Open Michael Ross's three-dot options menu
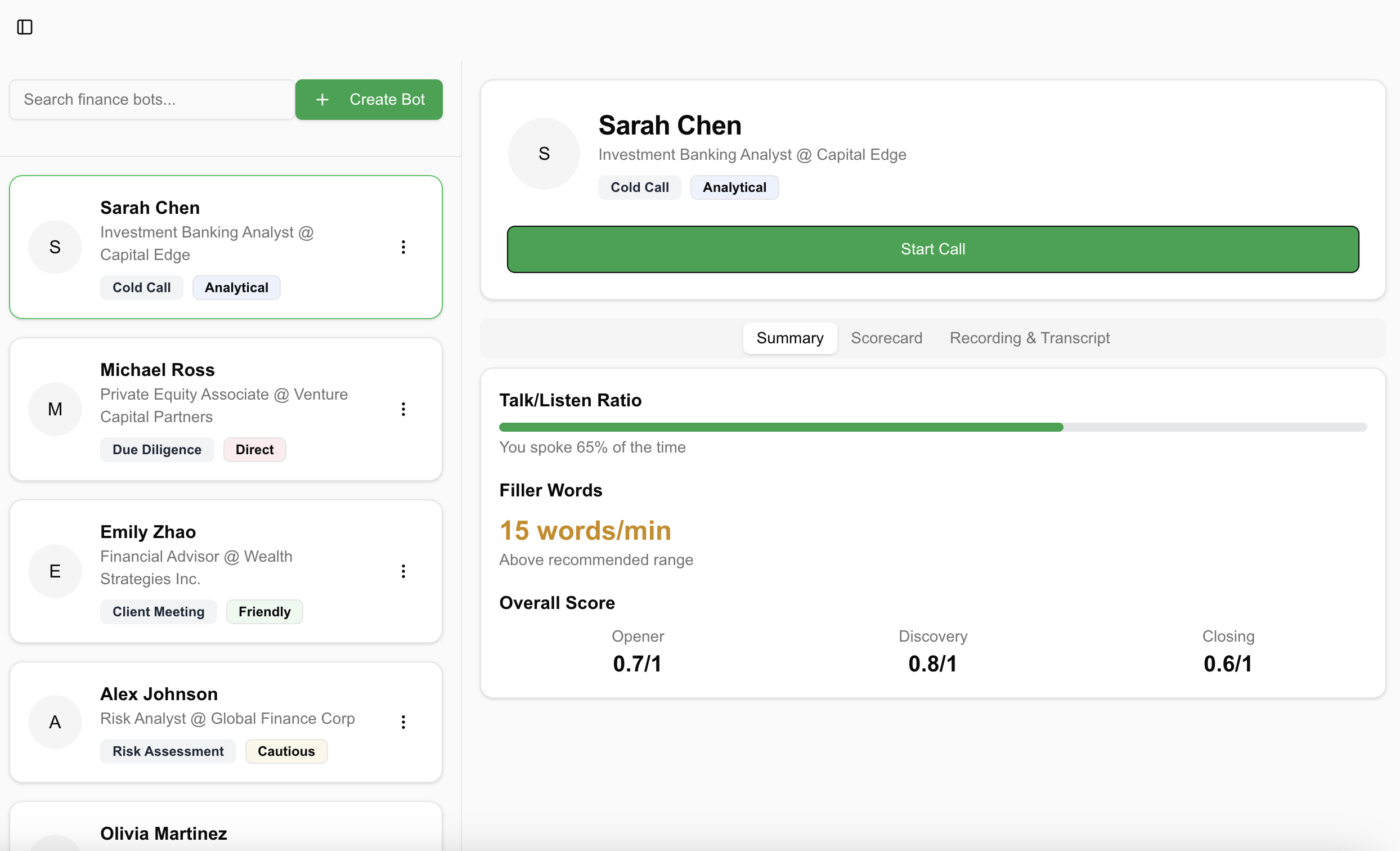 [x=403, y=409]
